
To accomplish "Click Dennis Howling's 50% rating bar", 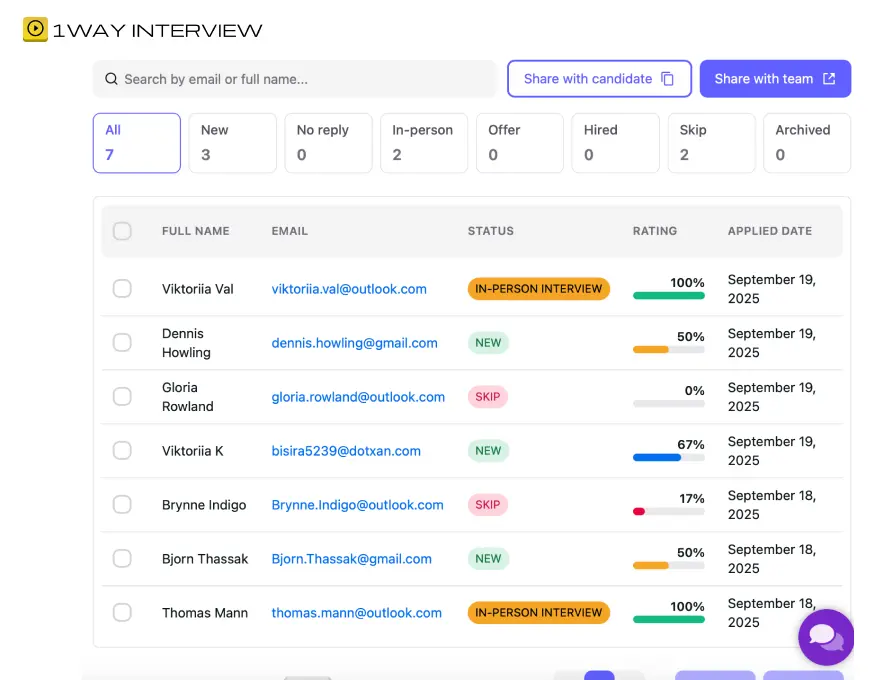I will pyautogui.click(x=668, y=350).
